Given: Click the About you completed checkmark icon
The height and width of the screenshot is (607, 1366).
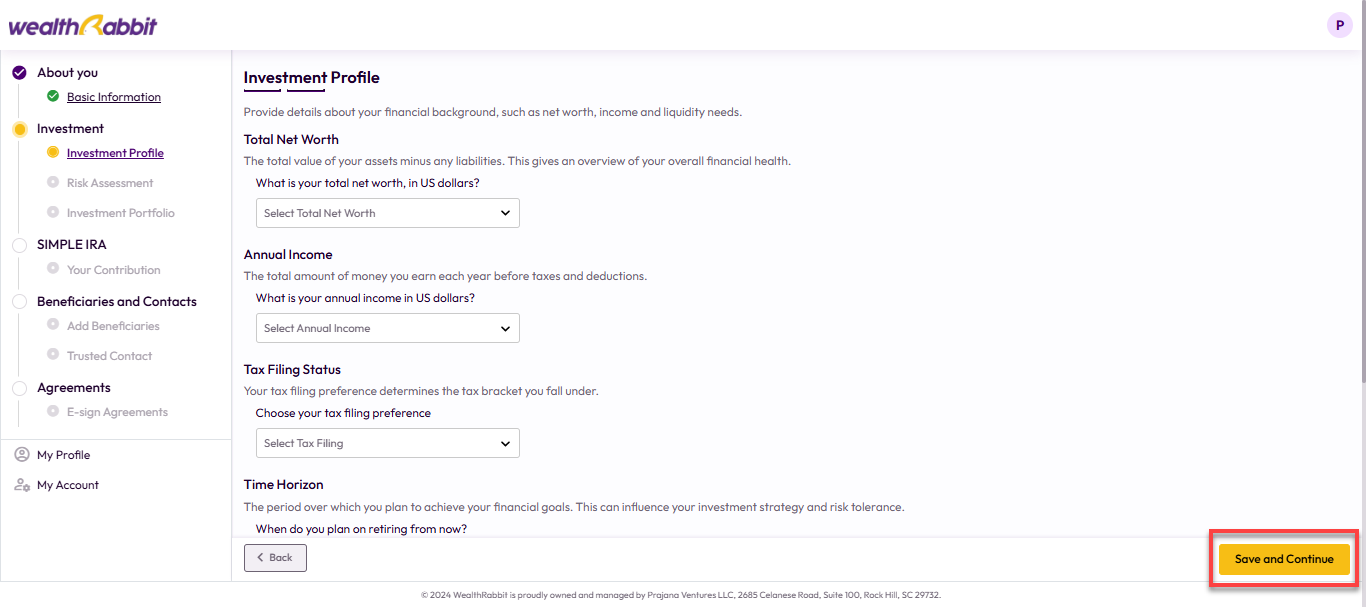Looking at the screenshot, I should [19, 72].
